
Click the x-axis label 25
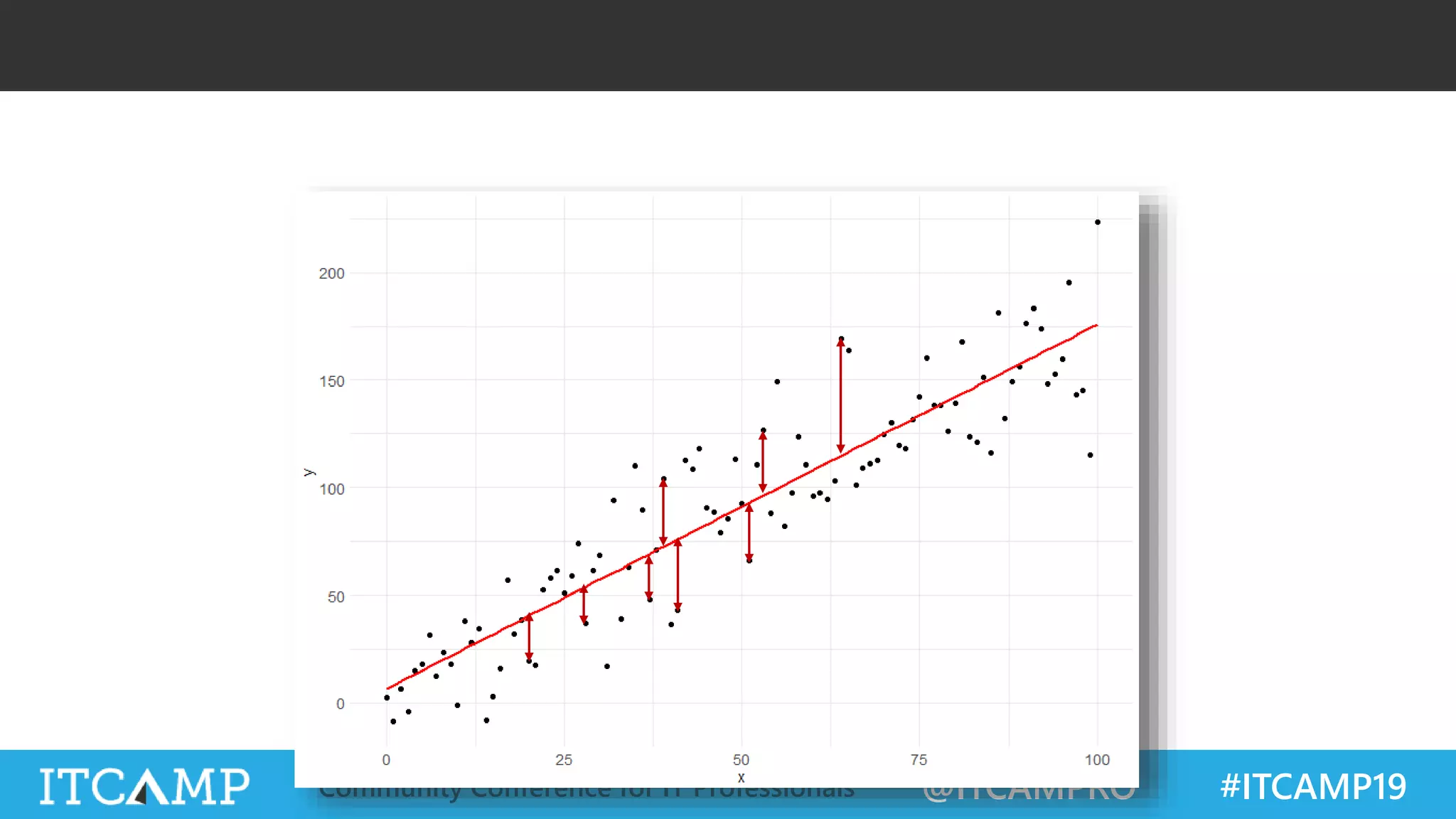[564, 760]
